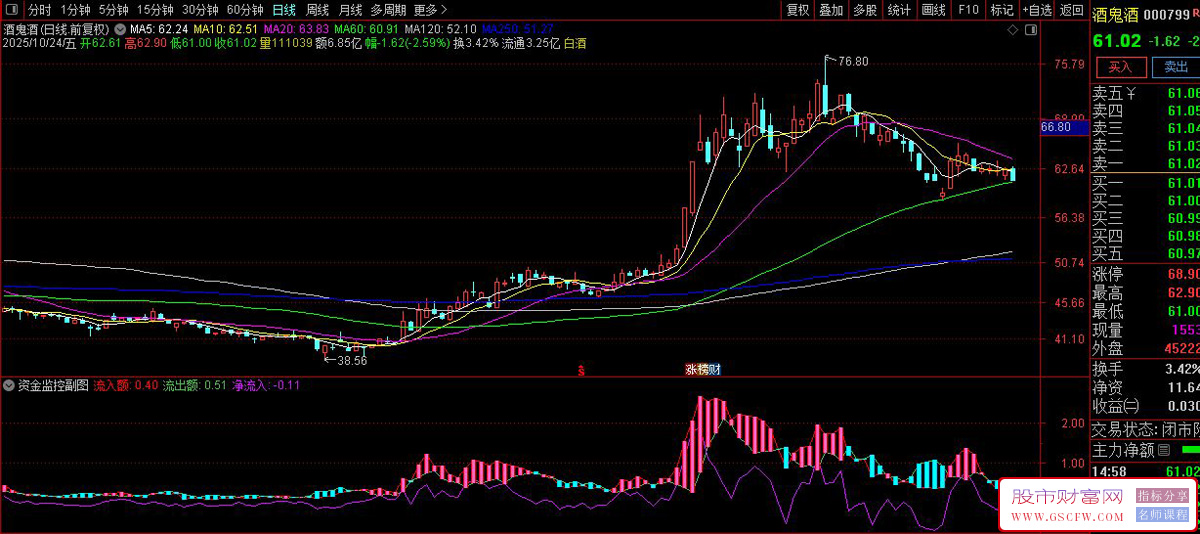Screen dimensions: 1200x534
Task: Select the 日线 daily period
Action: (x=285, y=10)
